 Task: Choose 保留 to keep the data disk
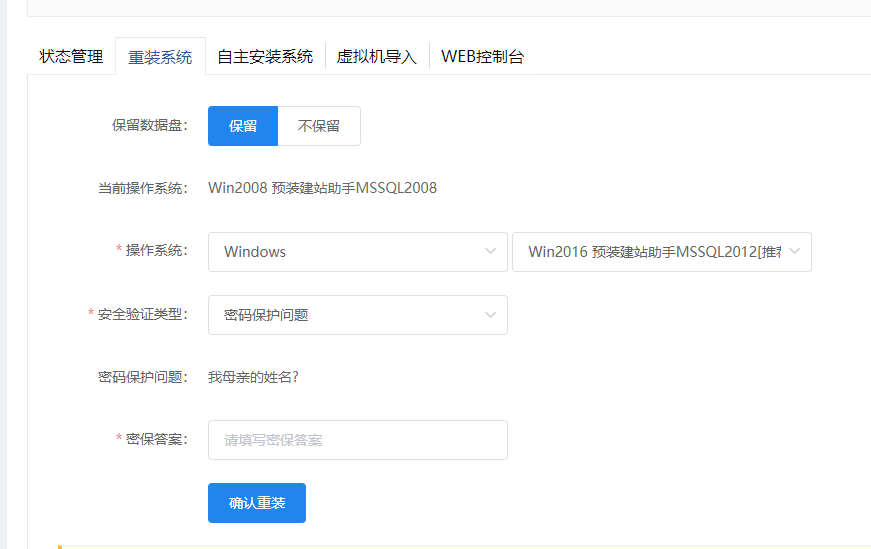click(x=243, y=126)
